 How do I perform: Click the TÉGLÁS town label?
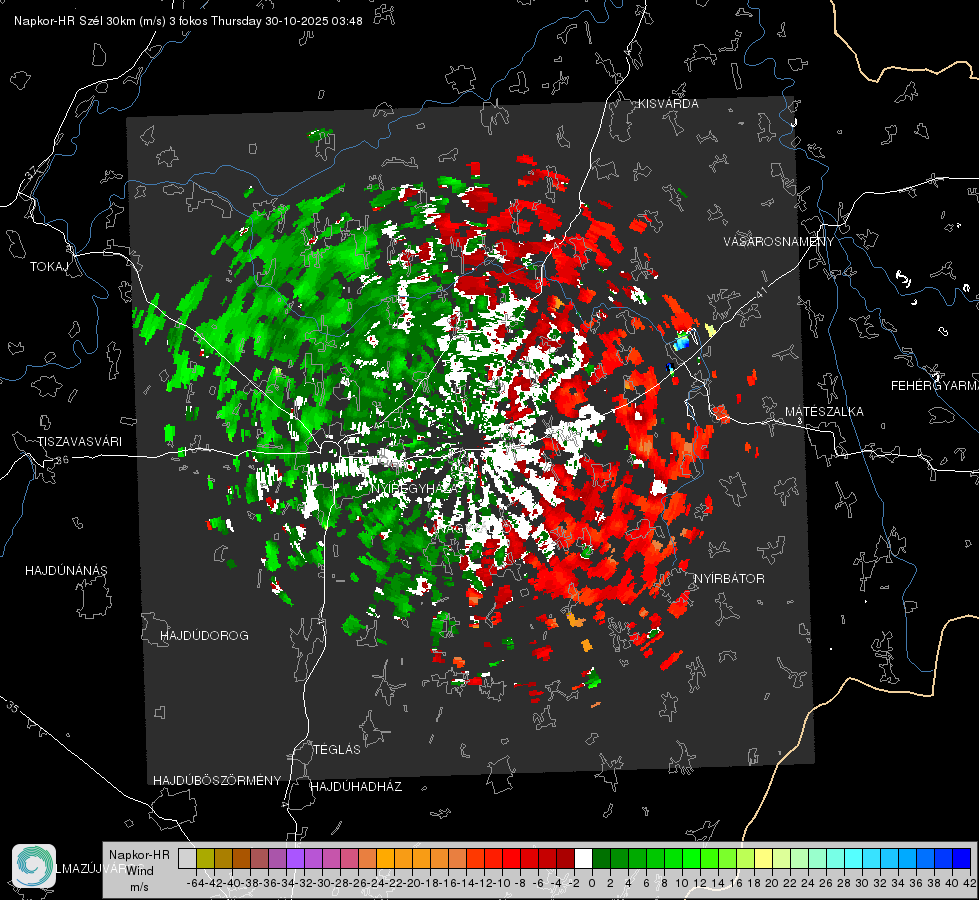pyautogui.click(x=337, y=750)
